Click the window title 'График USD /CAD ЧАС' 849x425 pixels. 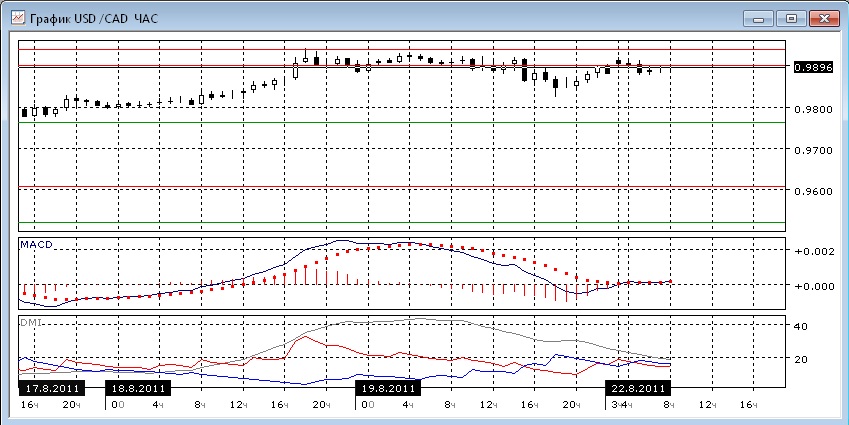pyautogui.click(x=94, y=18)
